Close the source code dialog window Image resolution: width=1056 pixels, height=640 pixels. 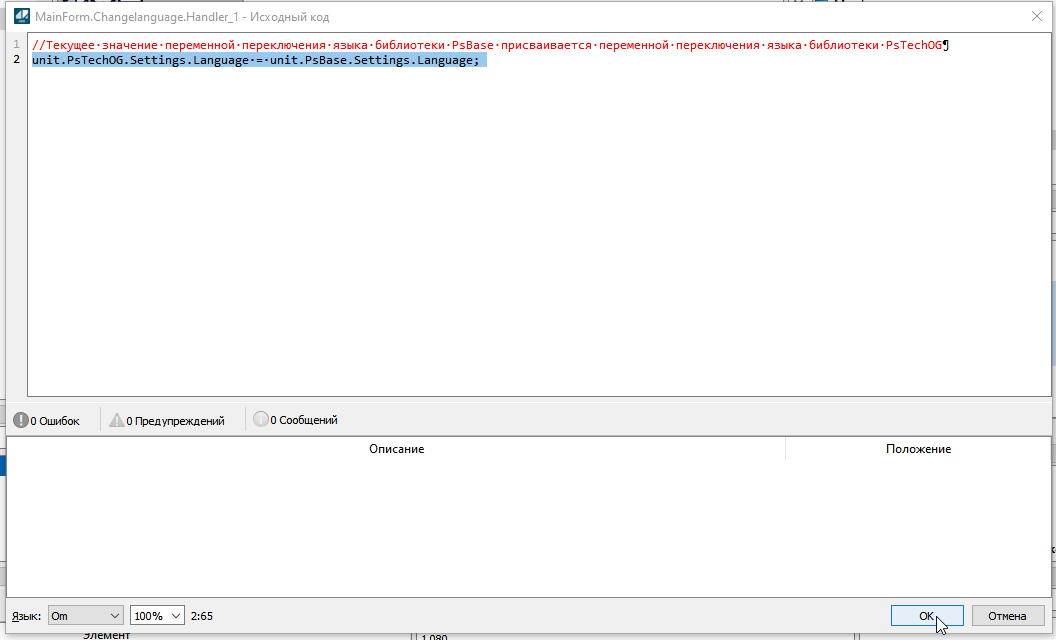1035,16
